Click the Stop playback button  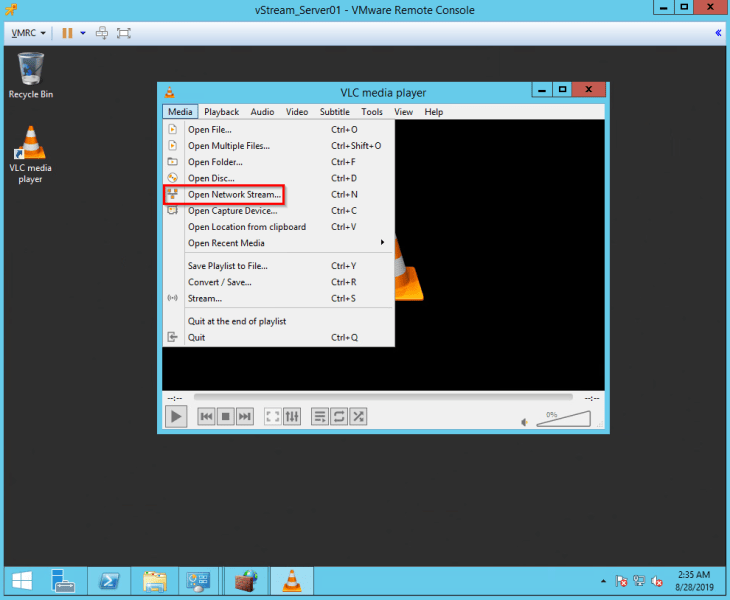point(225,416)
